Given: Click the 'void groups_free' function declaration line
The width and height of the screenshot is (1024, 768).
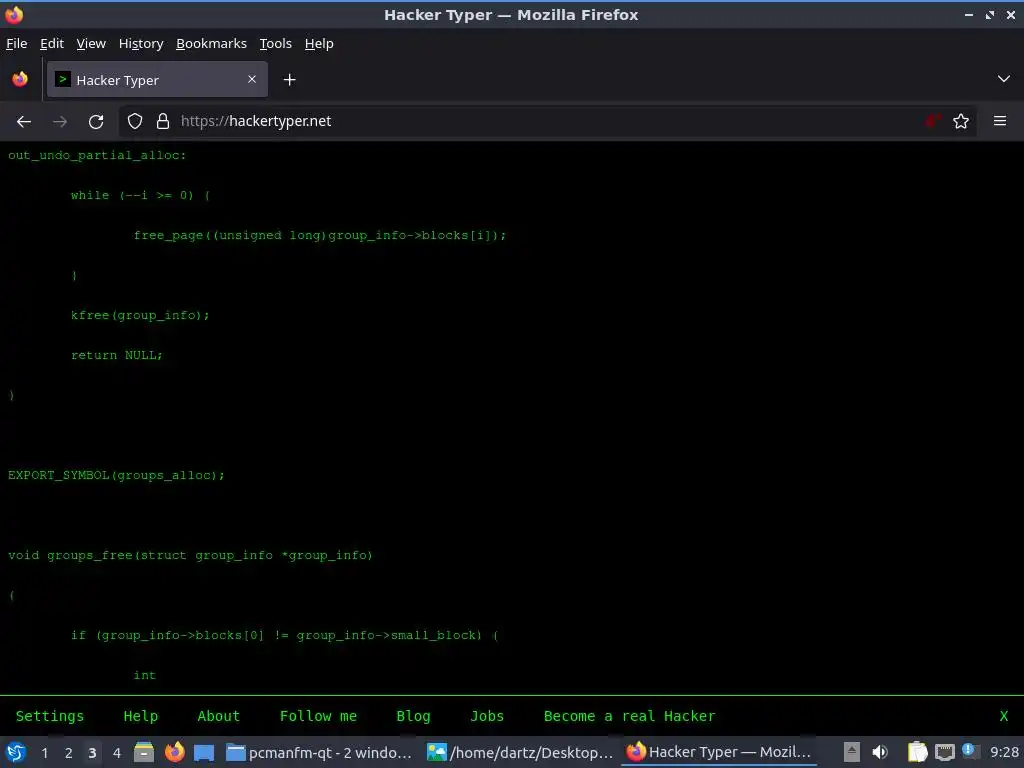Looking at the screenshot, I should [x=190, y=555].
